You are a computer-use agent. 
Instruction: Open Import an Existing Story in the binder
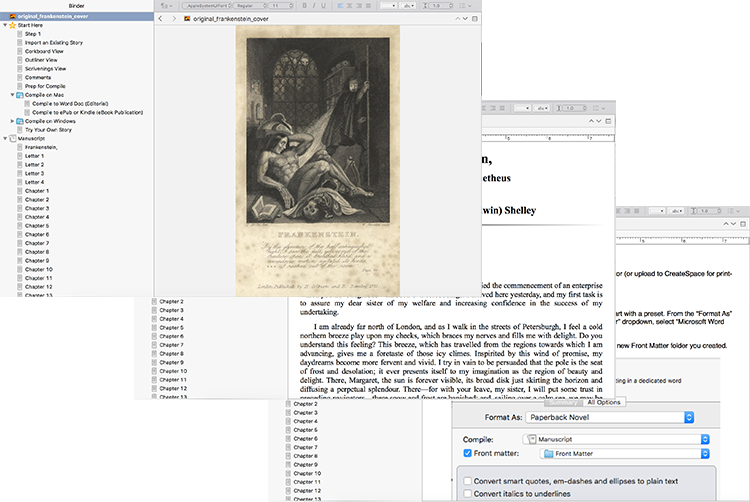click(x=54, y=43)
